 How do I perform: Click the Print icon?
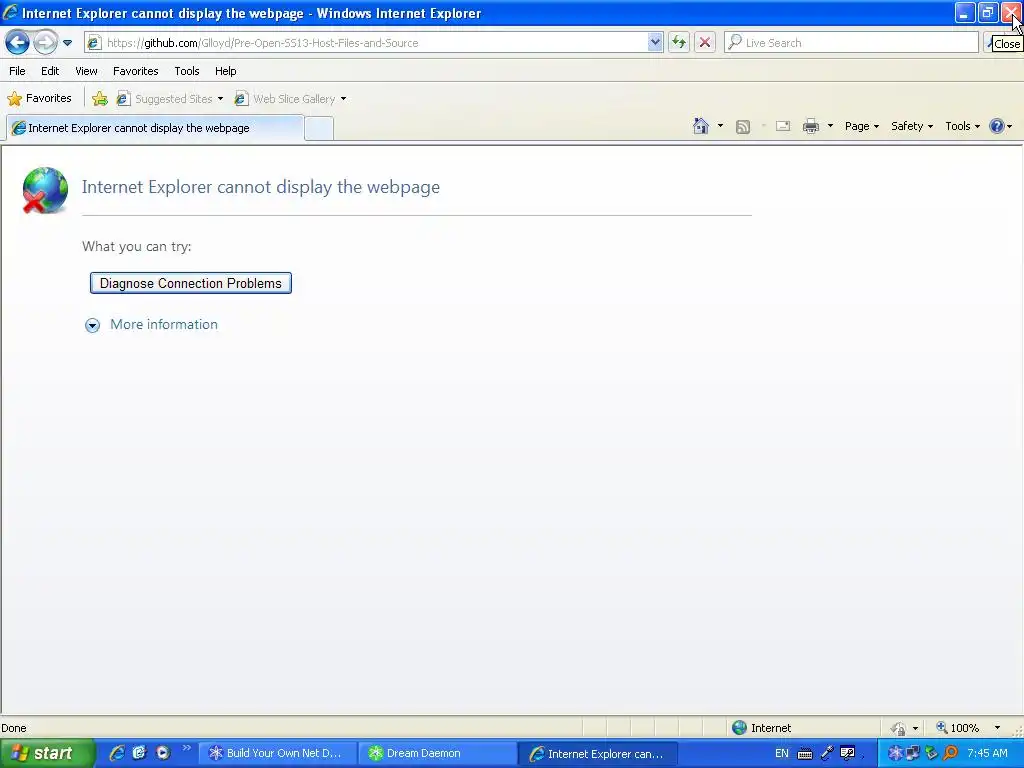(811, 126)
